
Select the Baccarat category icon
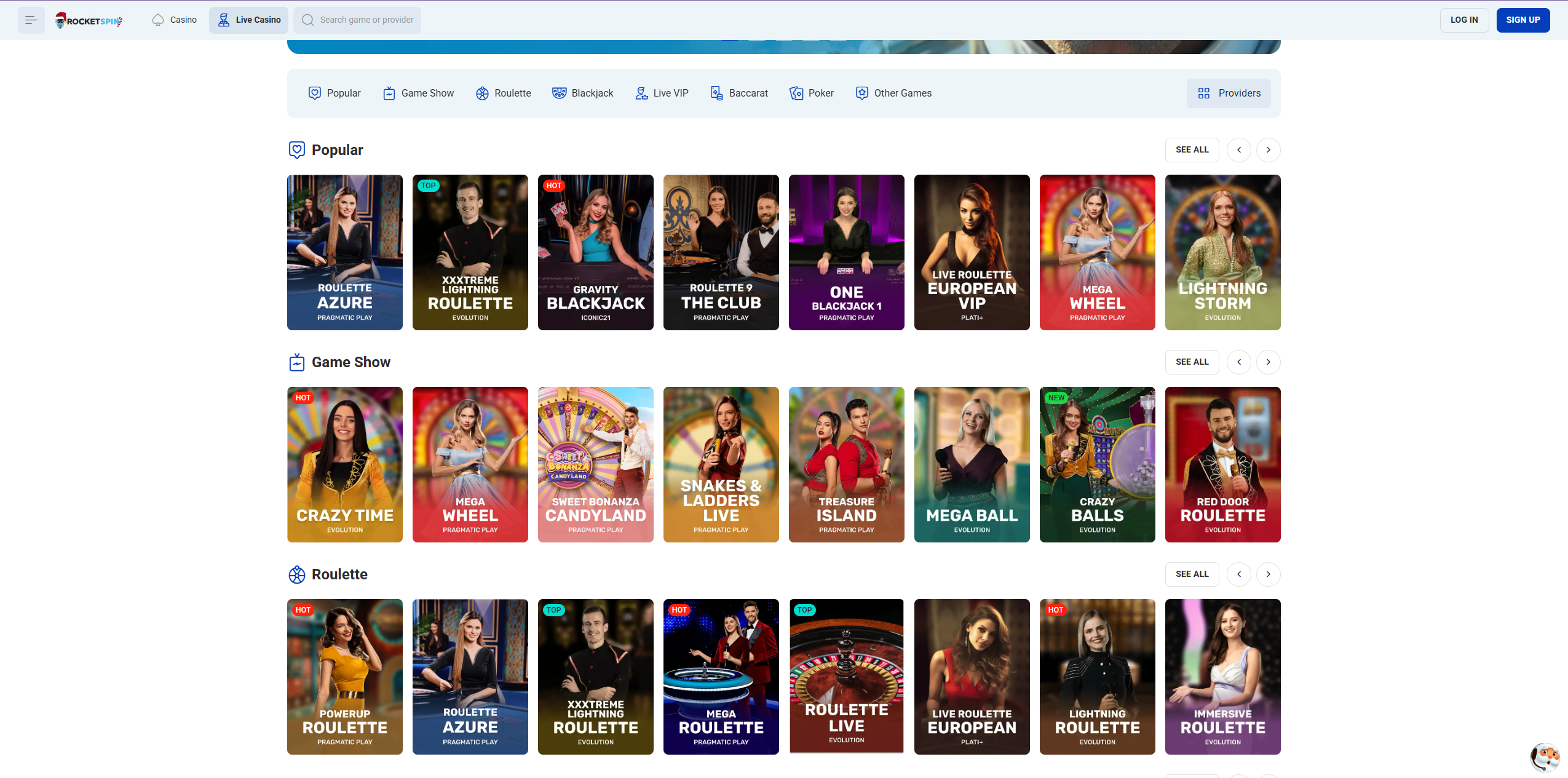pos(716,93)
